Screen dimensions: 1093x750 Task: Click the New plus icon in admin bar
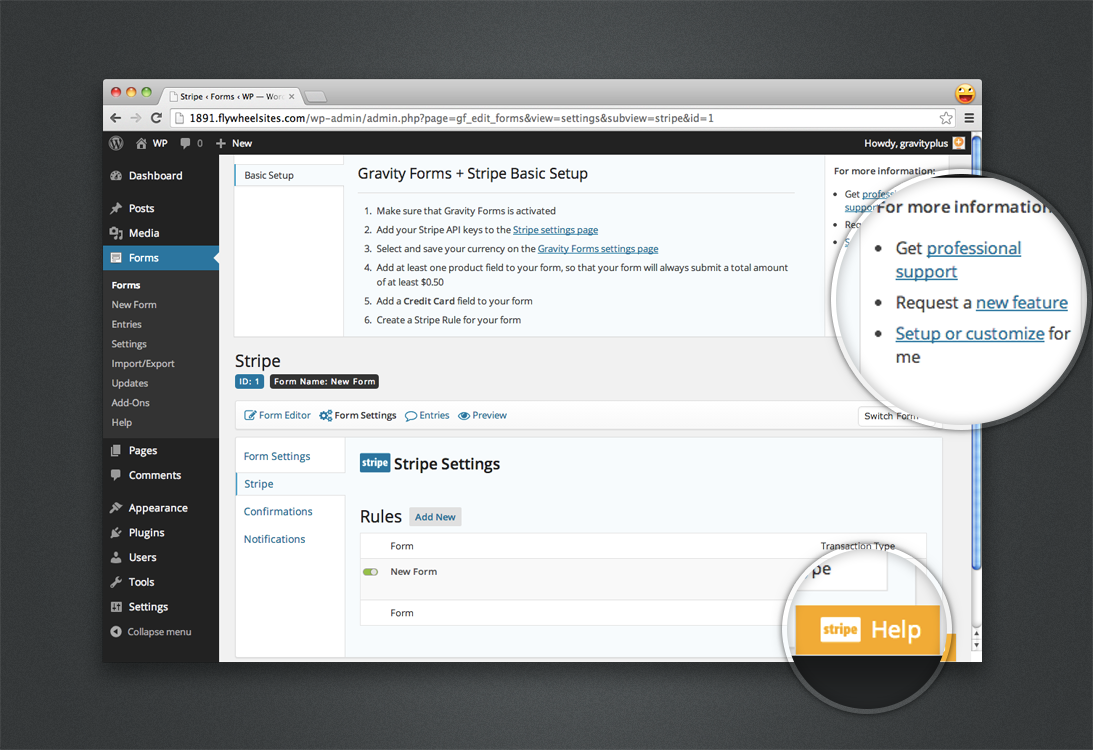click(221, 143)
